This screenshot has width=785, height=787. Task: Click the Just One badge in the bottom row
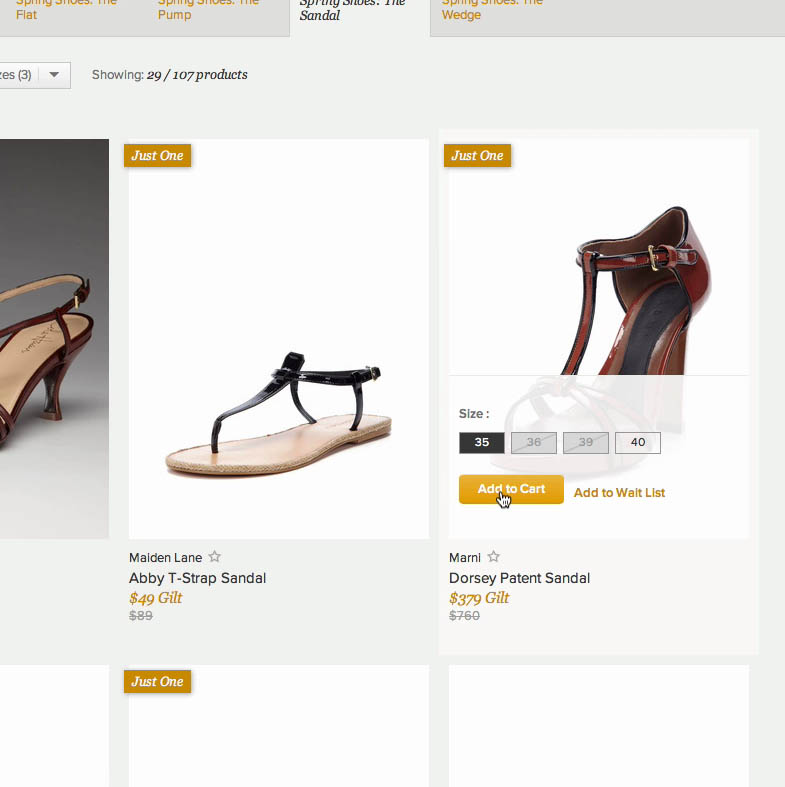point(157,681)
